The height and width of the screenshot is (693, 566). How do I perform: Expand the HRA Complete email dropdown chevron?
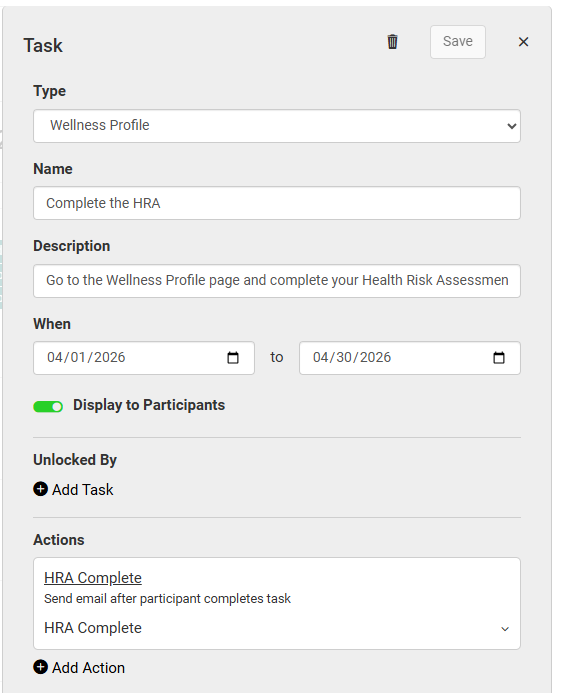(x=505, y=629)
